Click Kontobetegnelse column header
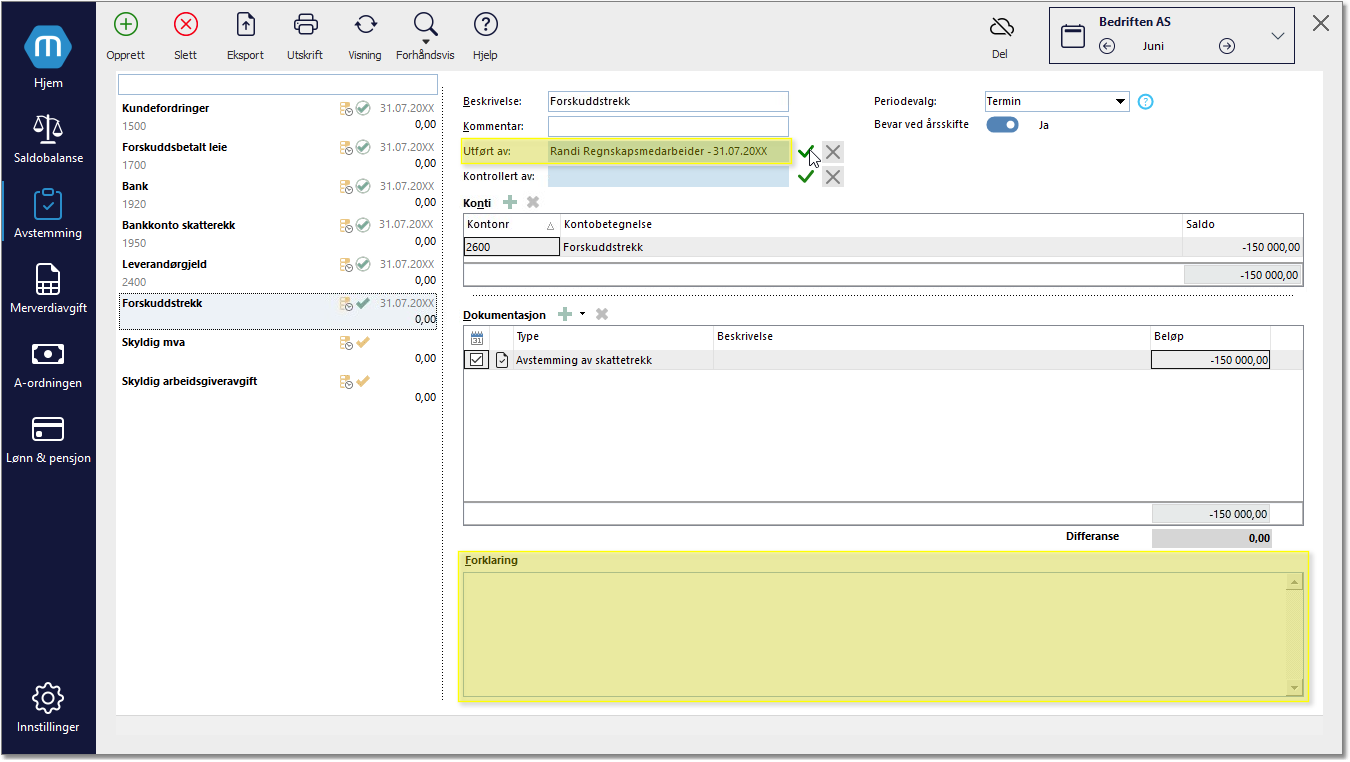 870,224
